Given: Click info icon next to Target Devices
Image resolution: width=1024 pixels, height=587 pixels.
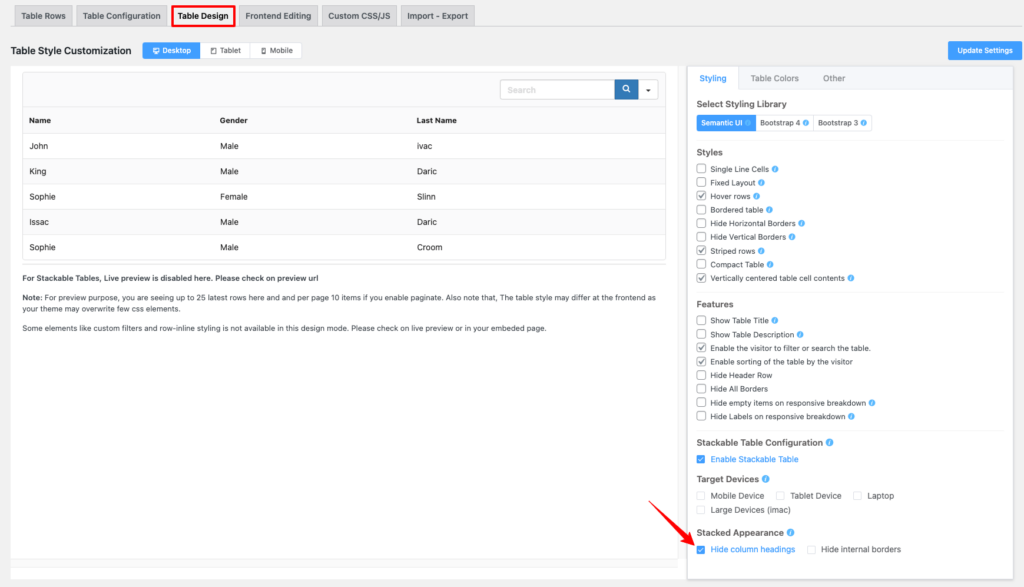Looking at the screenshot, I should [765, 479].
